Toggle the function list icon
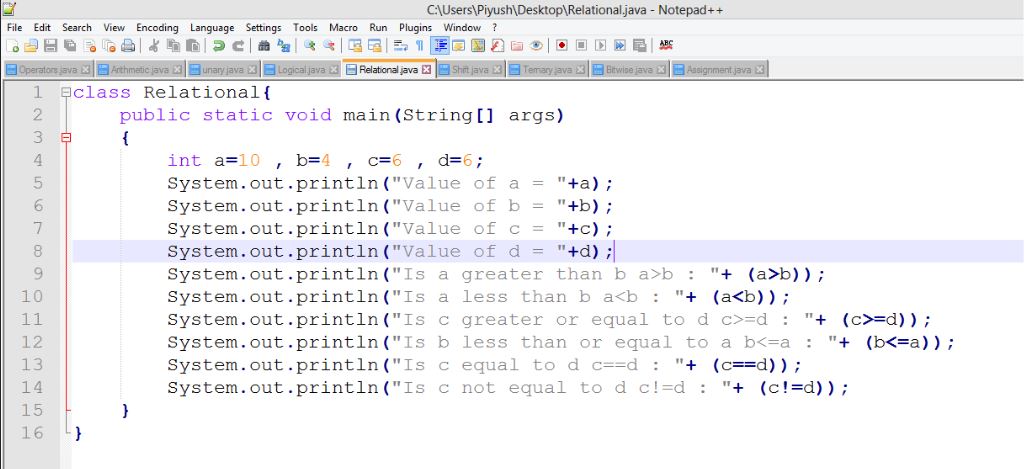This screenshot has height=469, width=1025. (x=497, y=46)
